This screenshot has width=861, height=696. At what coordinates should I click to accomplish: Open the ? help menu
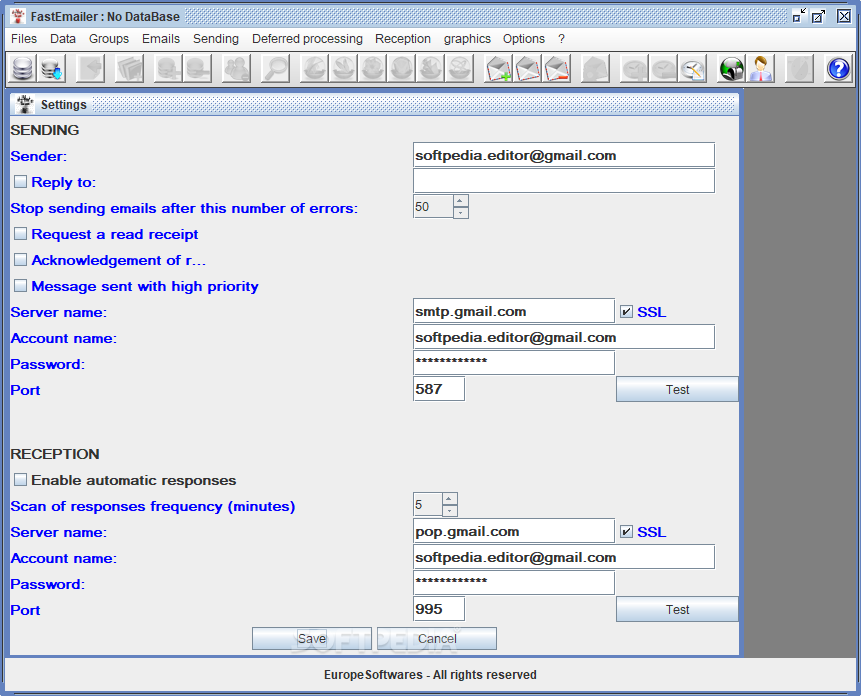[x=561, y=39]
